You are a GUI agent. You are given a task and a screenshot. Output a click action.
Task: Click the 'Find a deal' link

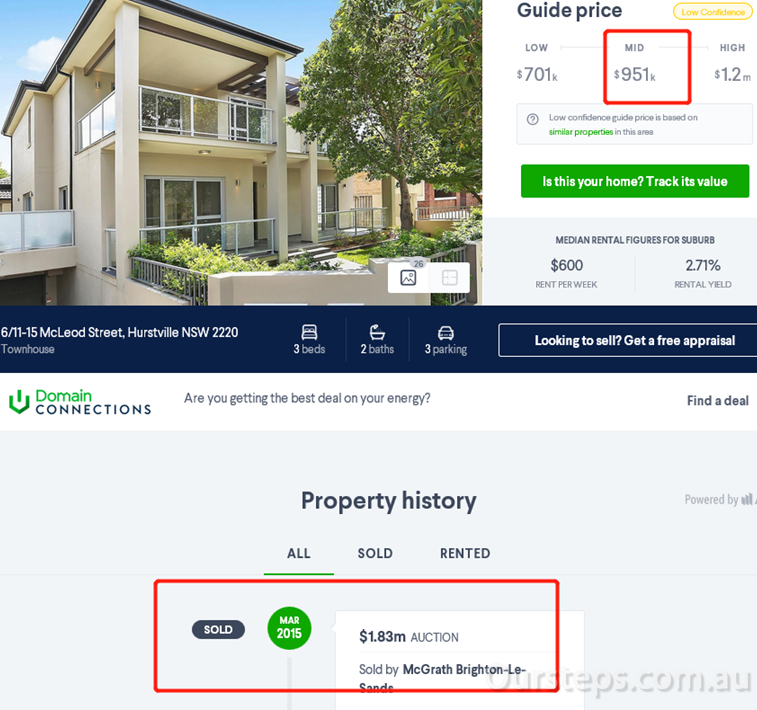pyautogui.click(x=717, y=401)
